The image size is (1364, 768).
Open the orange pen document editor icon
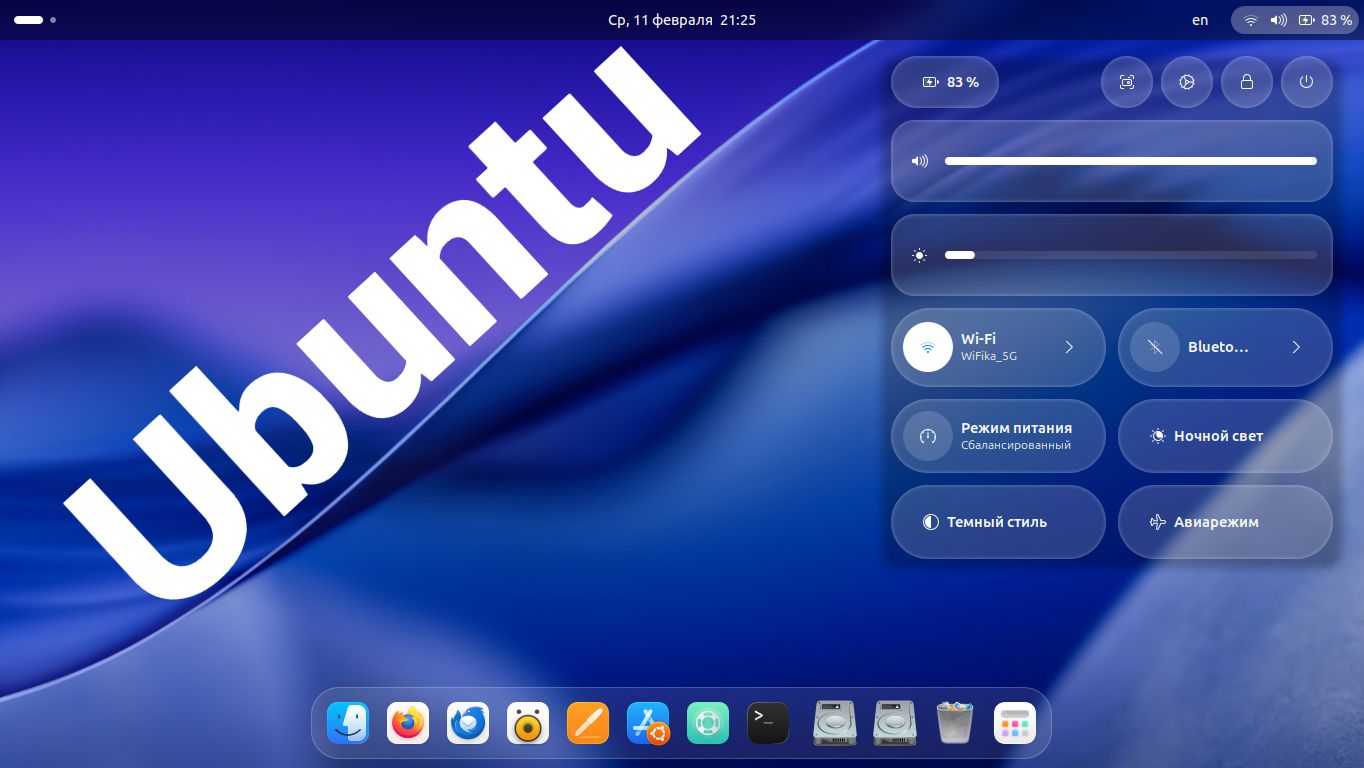tap(588, 723)
